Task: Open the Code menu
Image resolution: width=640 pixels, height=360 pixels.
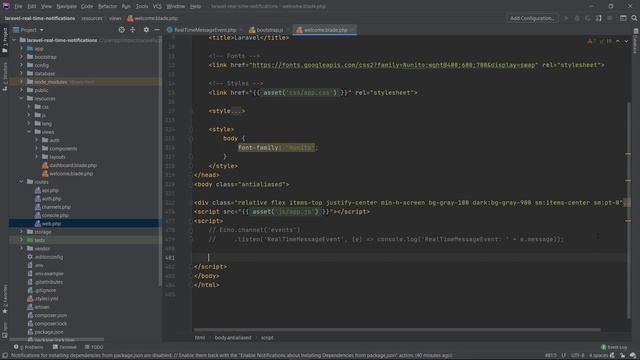Action: click(x=87, y=6)
